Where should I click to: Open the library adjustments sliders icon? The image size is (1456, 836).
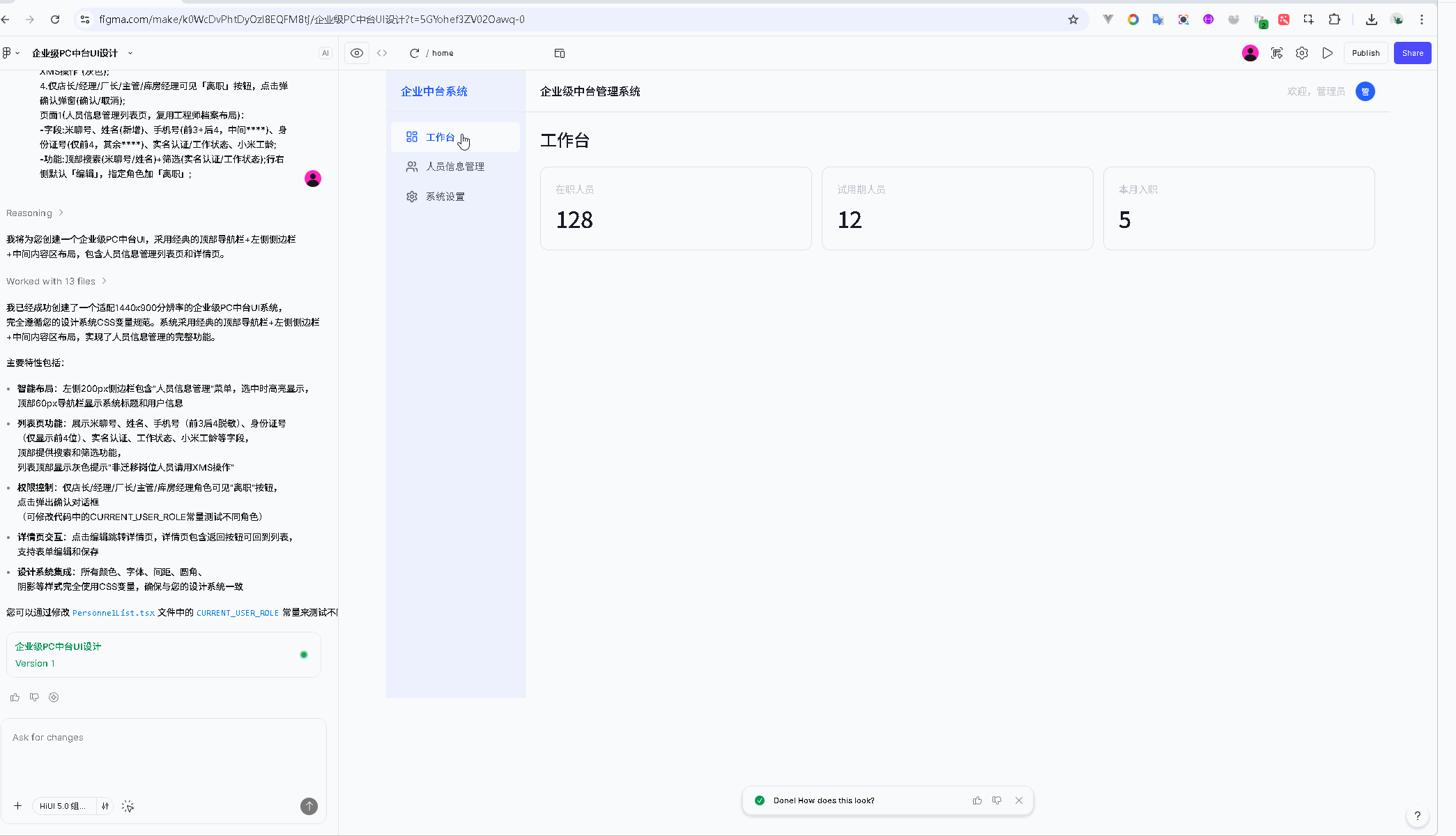[105, 806]
